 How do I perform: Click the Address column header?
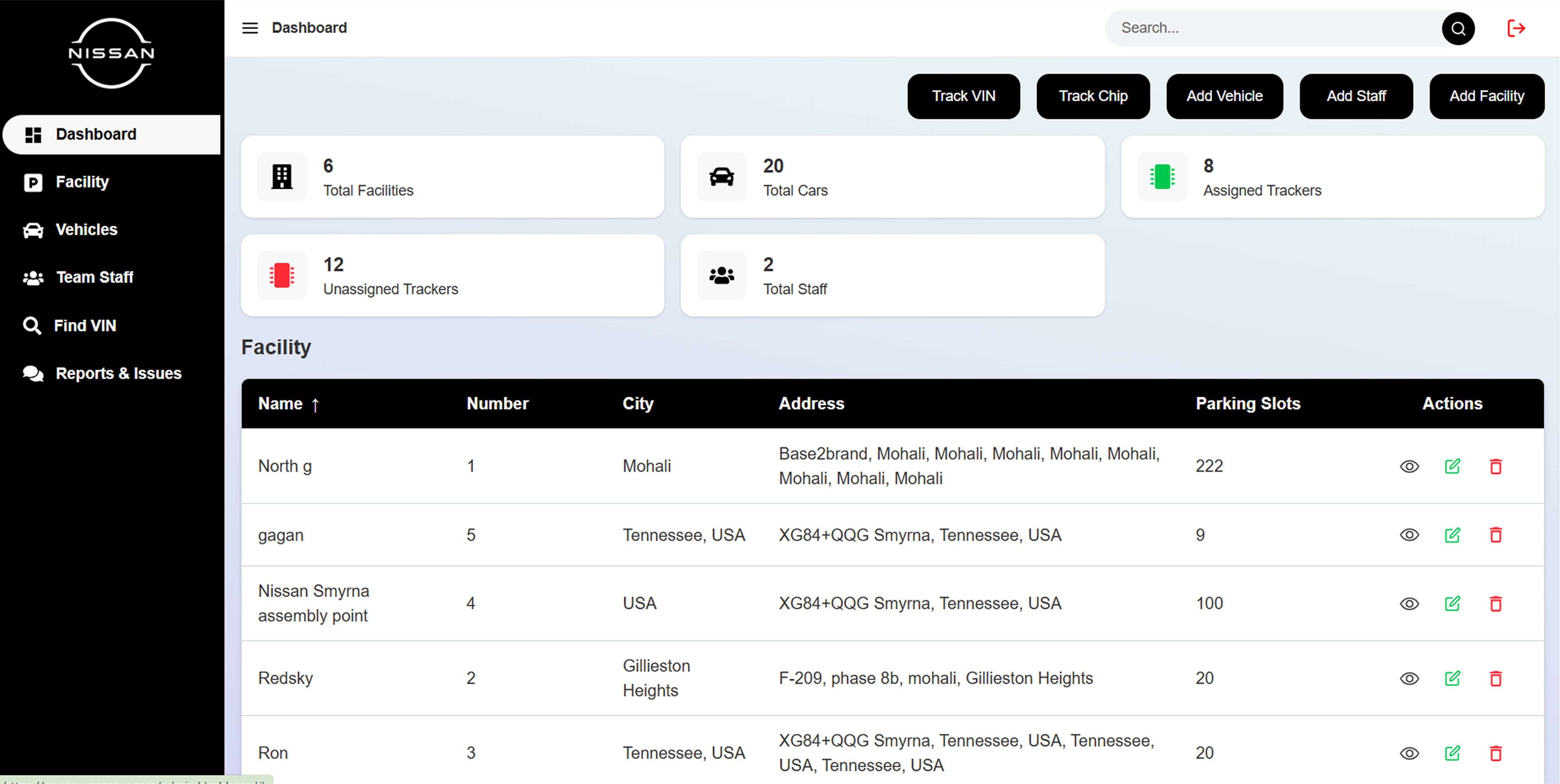tap(811, 404)
